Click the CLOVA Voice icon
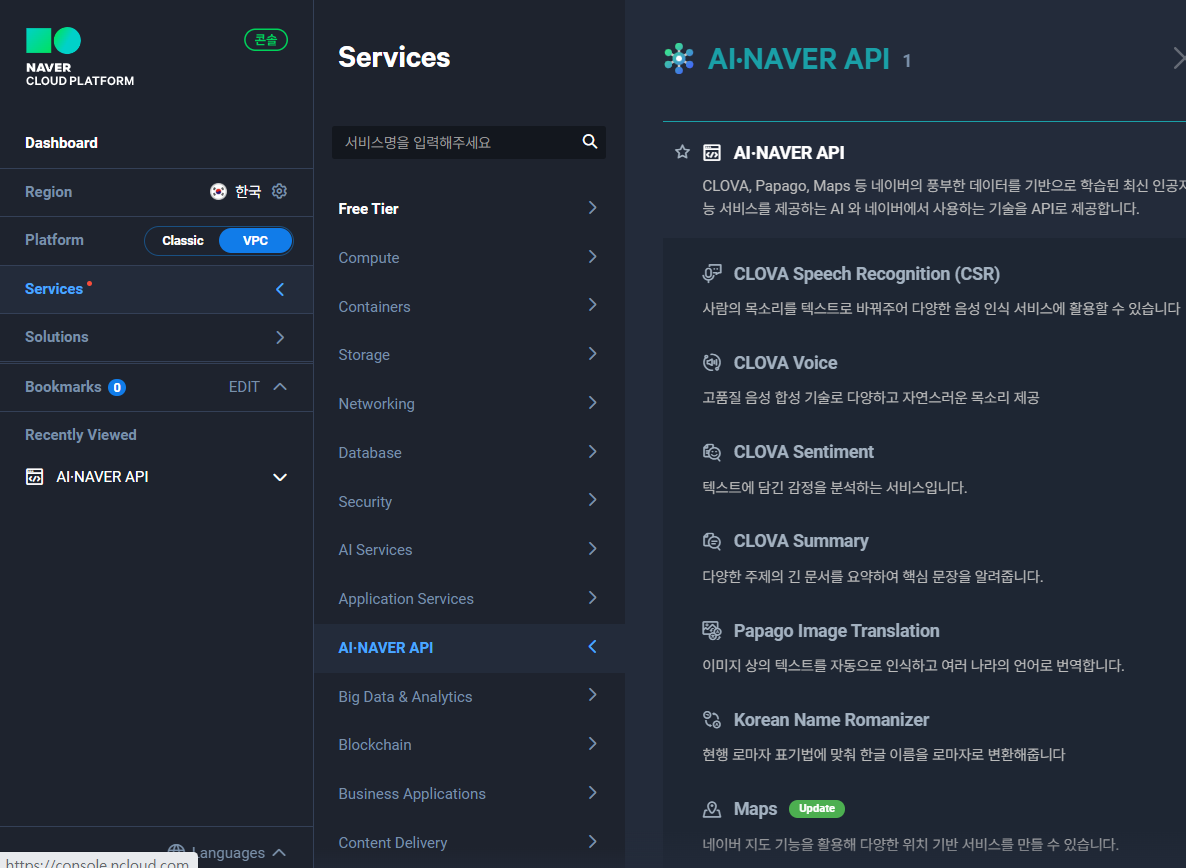The width and height of the screenshot is (1186, 868). pos(712,363)
